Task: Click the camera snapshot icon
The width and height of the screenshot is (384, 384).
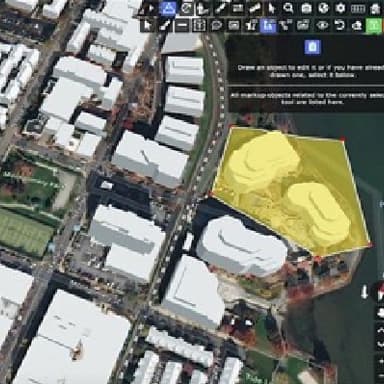Action: coord(306,8)
